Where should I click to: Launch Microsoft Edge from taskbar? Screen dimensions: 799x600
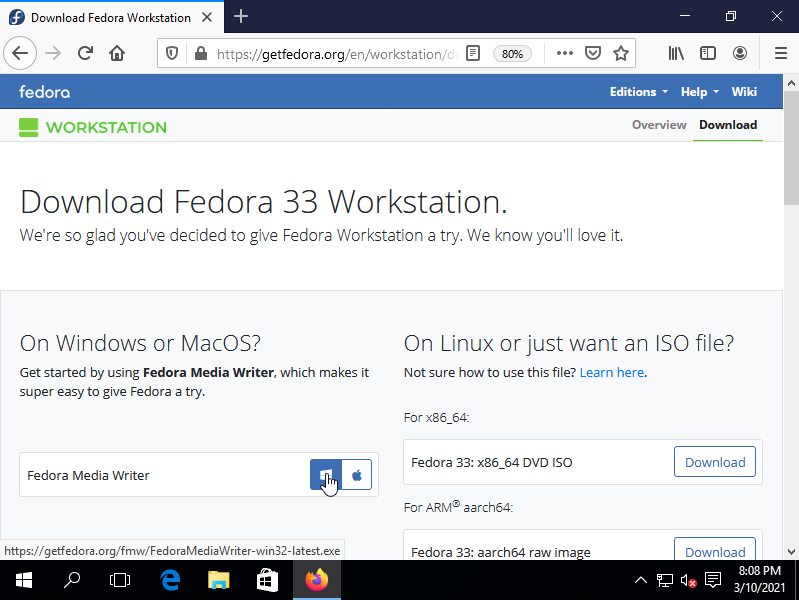point(170,580)
